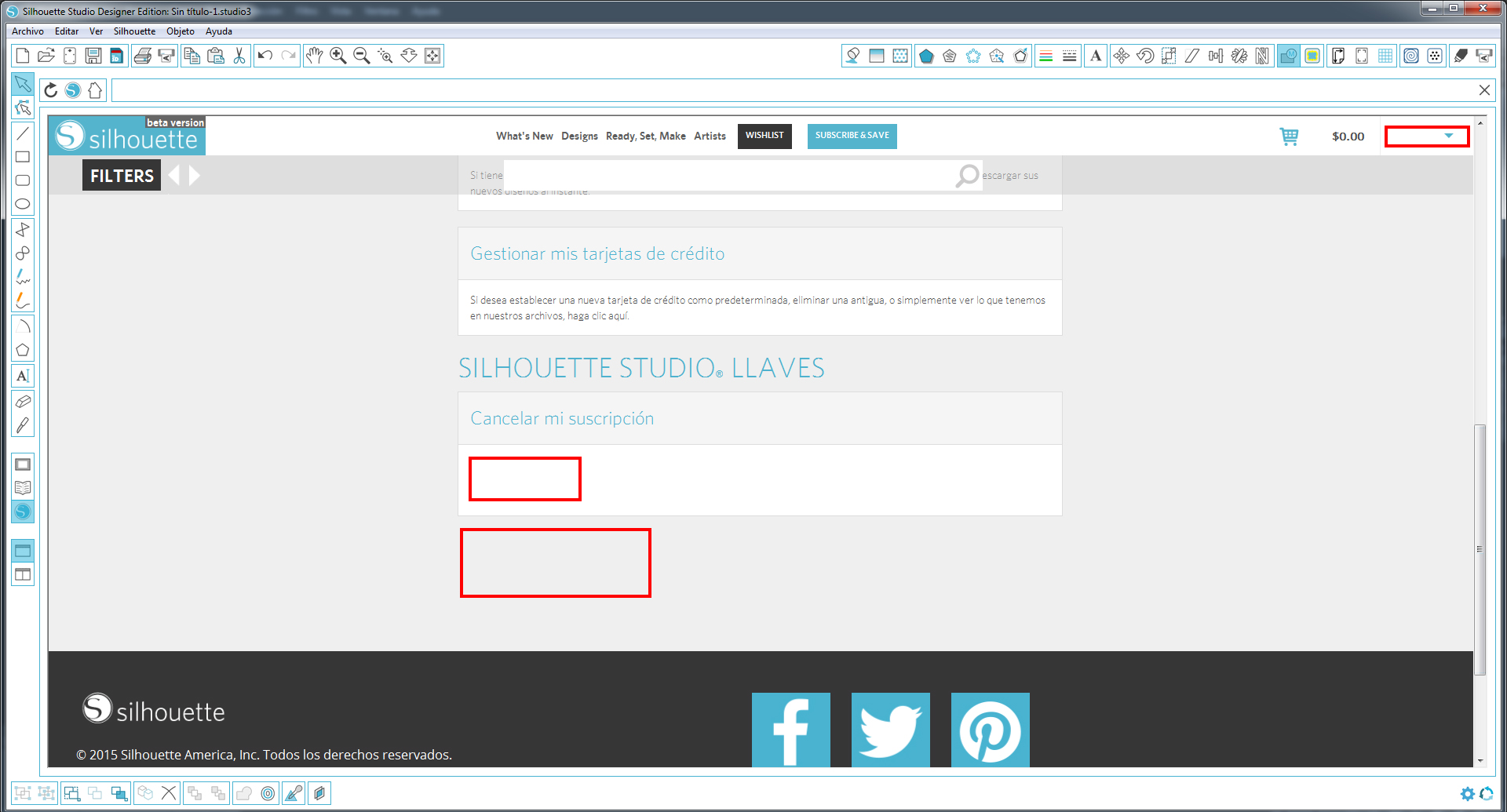Open the Objeto menu

click(181, 31)
